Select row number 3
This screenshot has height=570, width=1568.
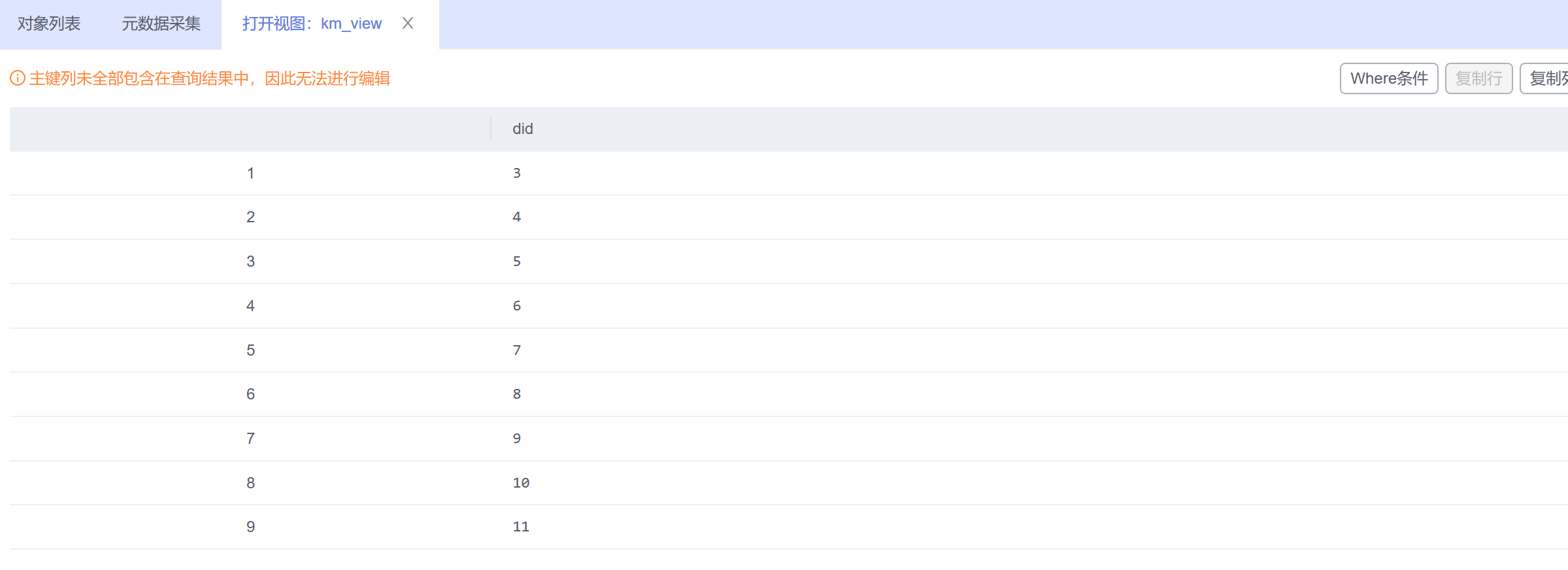(250, 261)
